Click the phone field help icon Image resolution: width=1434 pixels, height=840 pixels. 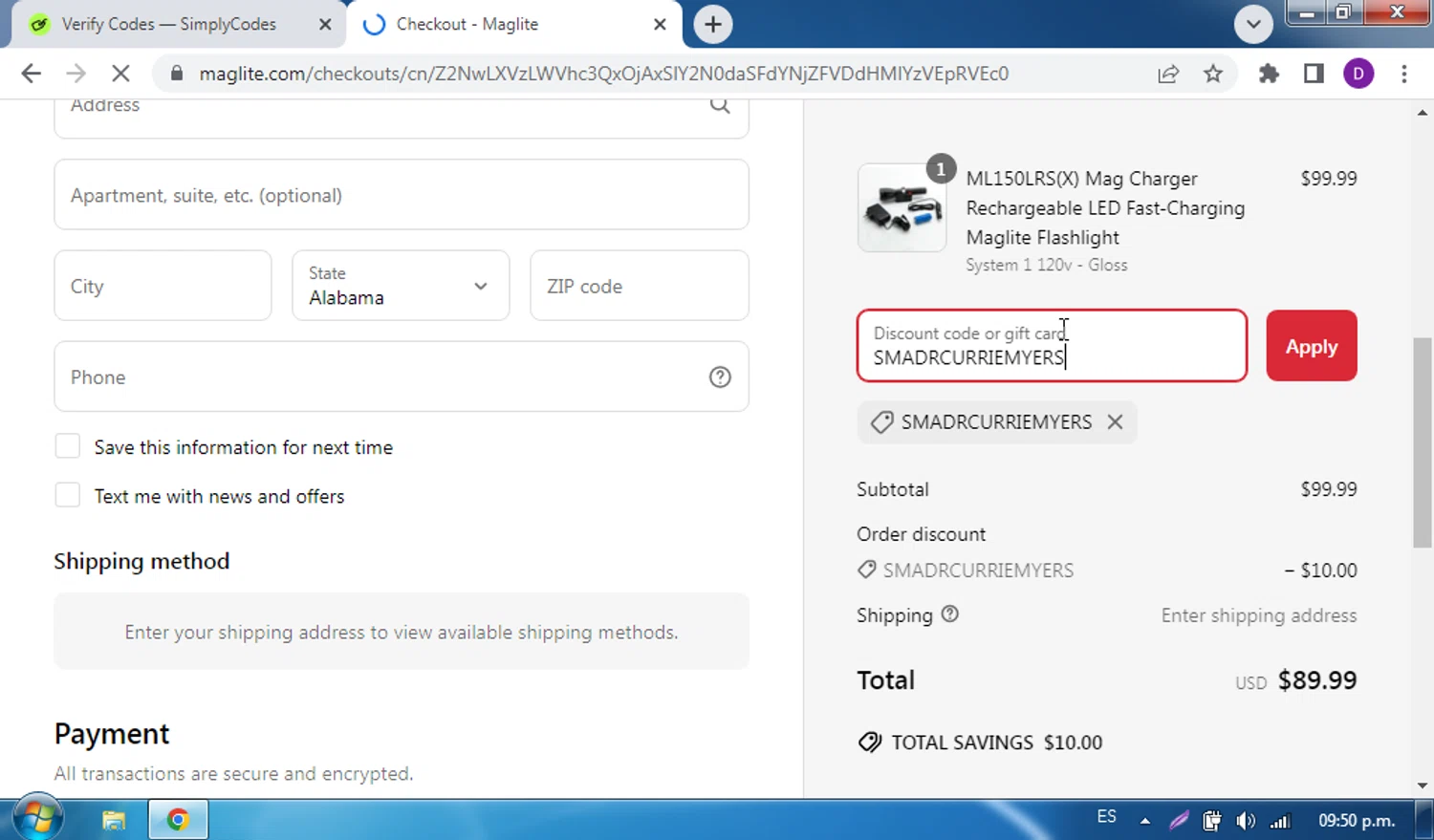pos(720,377)
